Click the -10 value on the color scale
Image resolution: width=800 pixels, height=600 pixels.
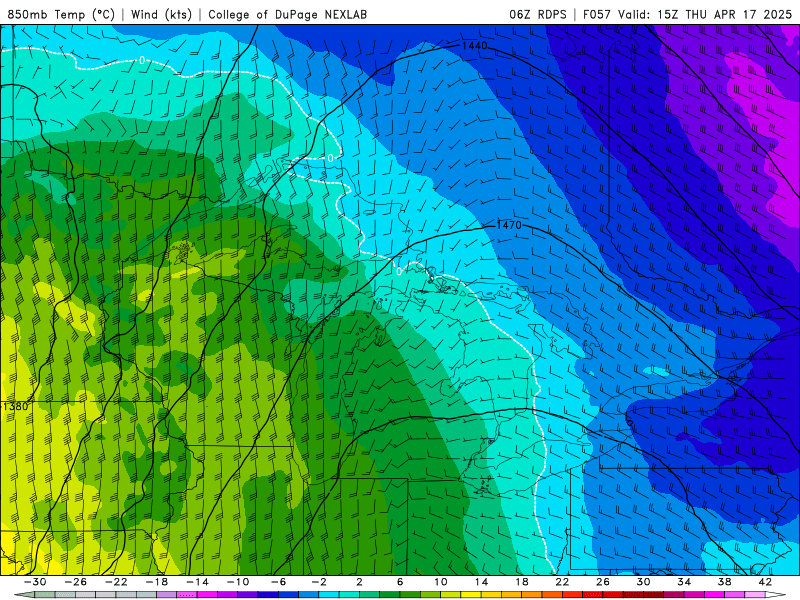pos(238,582)
